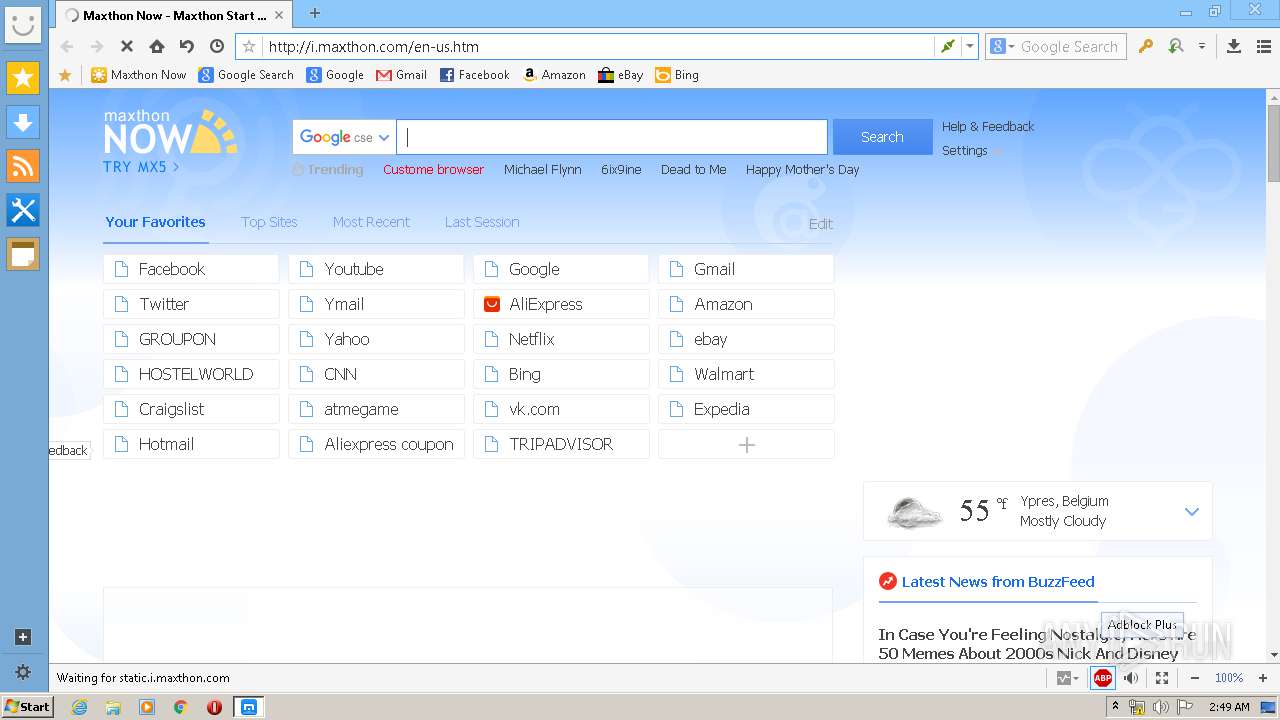Open Windows Start menu
The height and width of the screenshot is (720, 1280).
coord(27,706)
